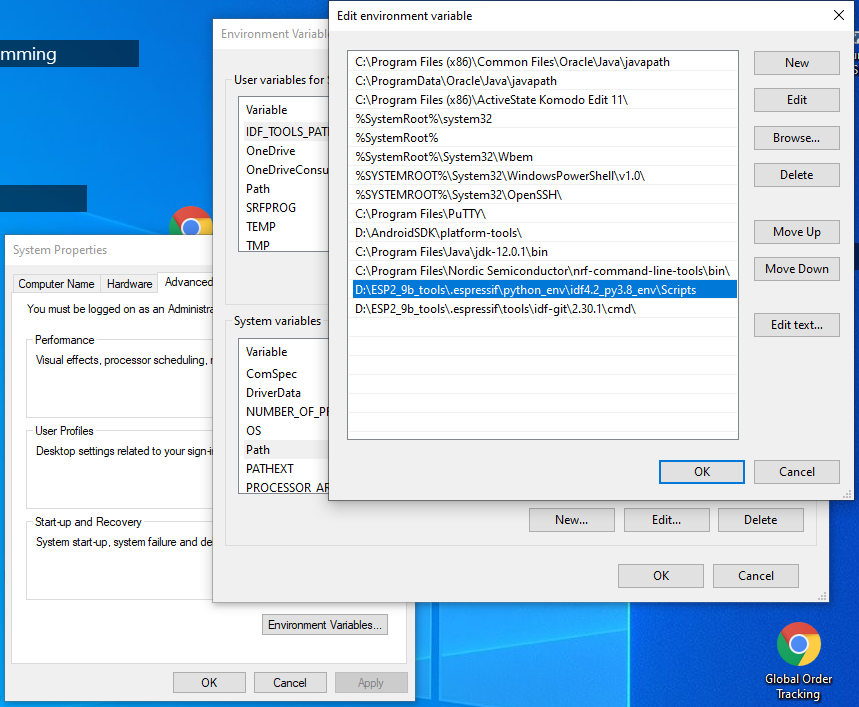This screenshot has width=859, height=707.
Task: Click OK in Environment Variables window
Action: [x=661, y=576]
